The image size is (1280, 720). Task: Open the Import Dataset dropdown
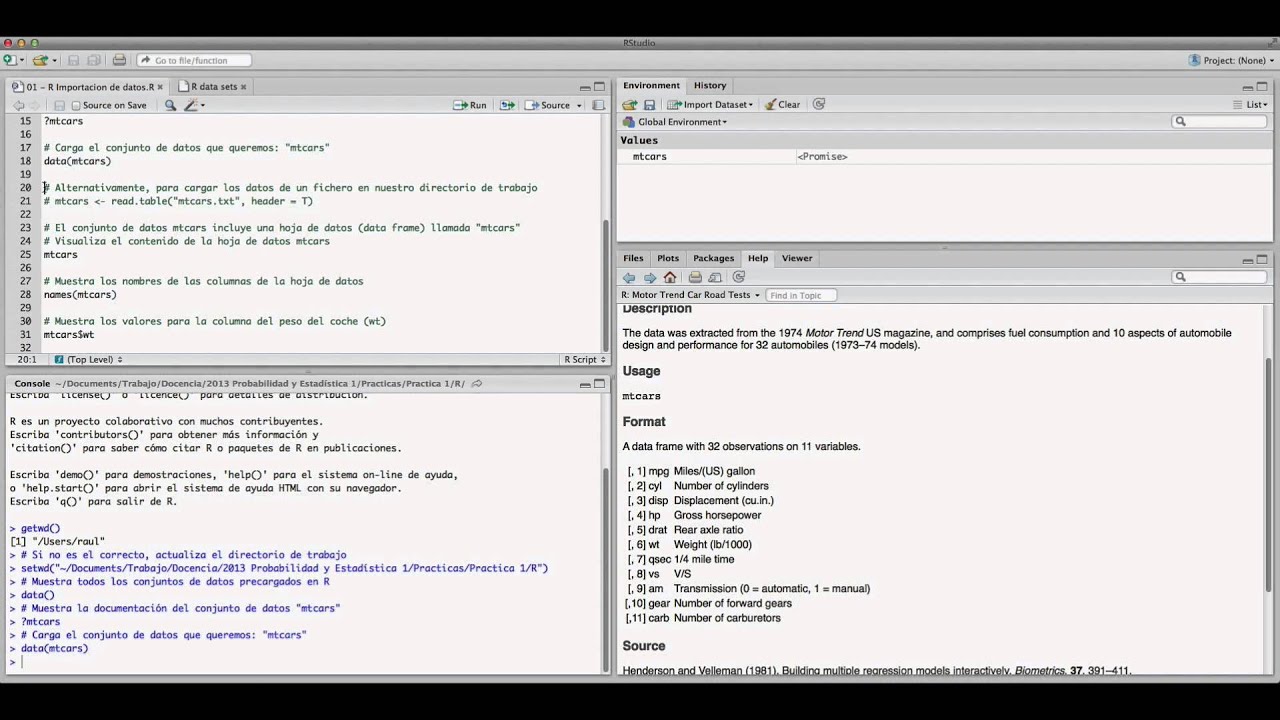click(710, 104)
